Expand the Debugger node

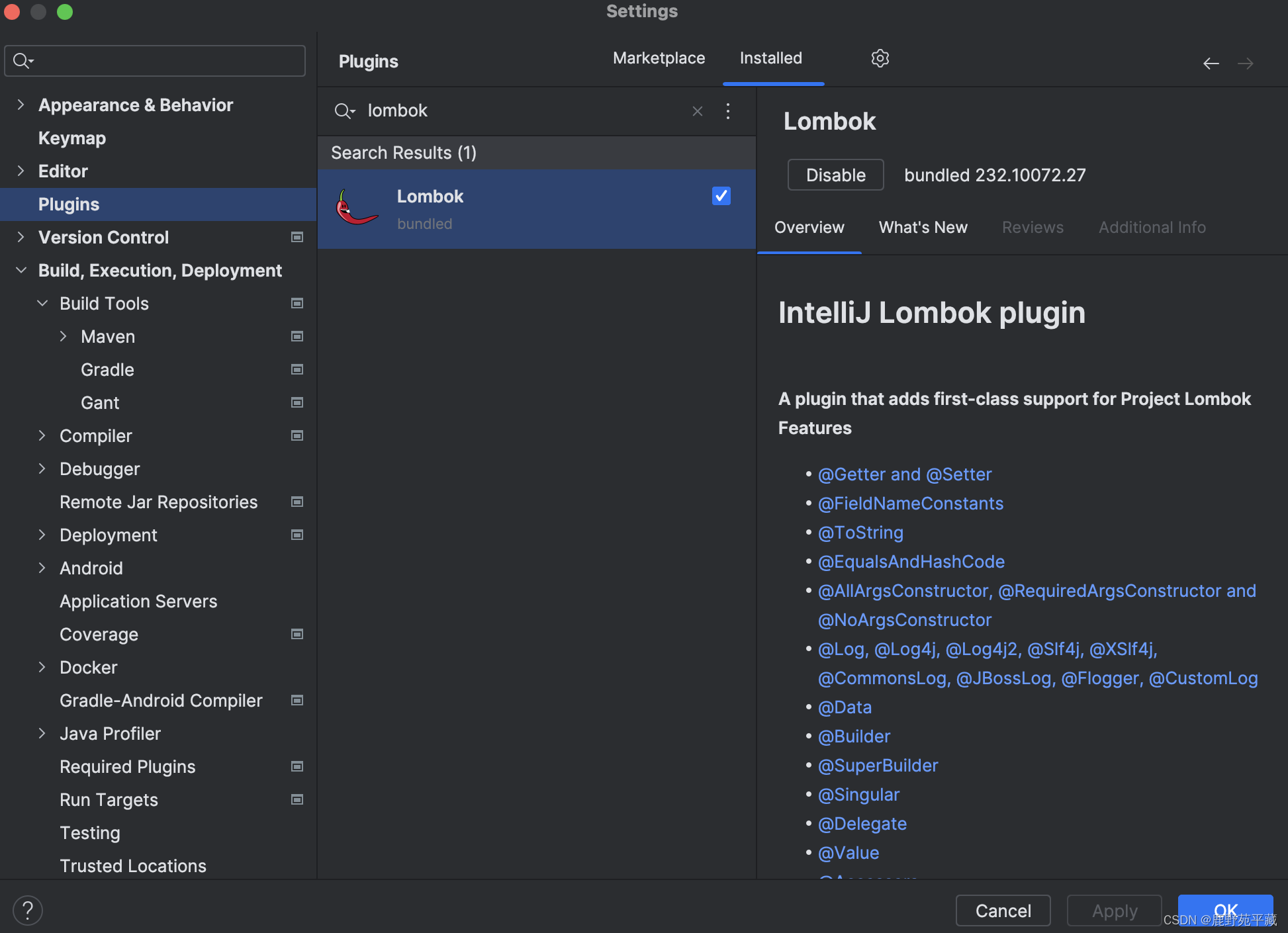(x=42, y=468)
